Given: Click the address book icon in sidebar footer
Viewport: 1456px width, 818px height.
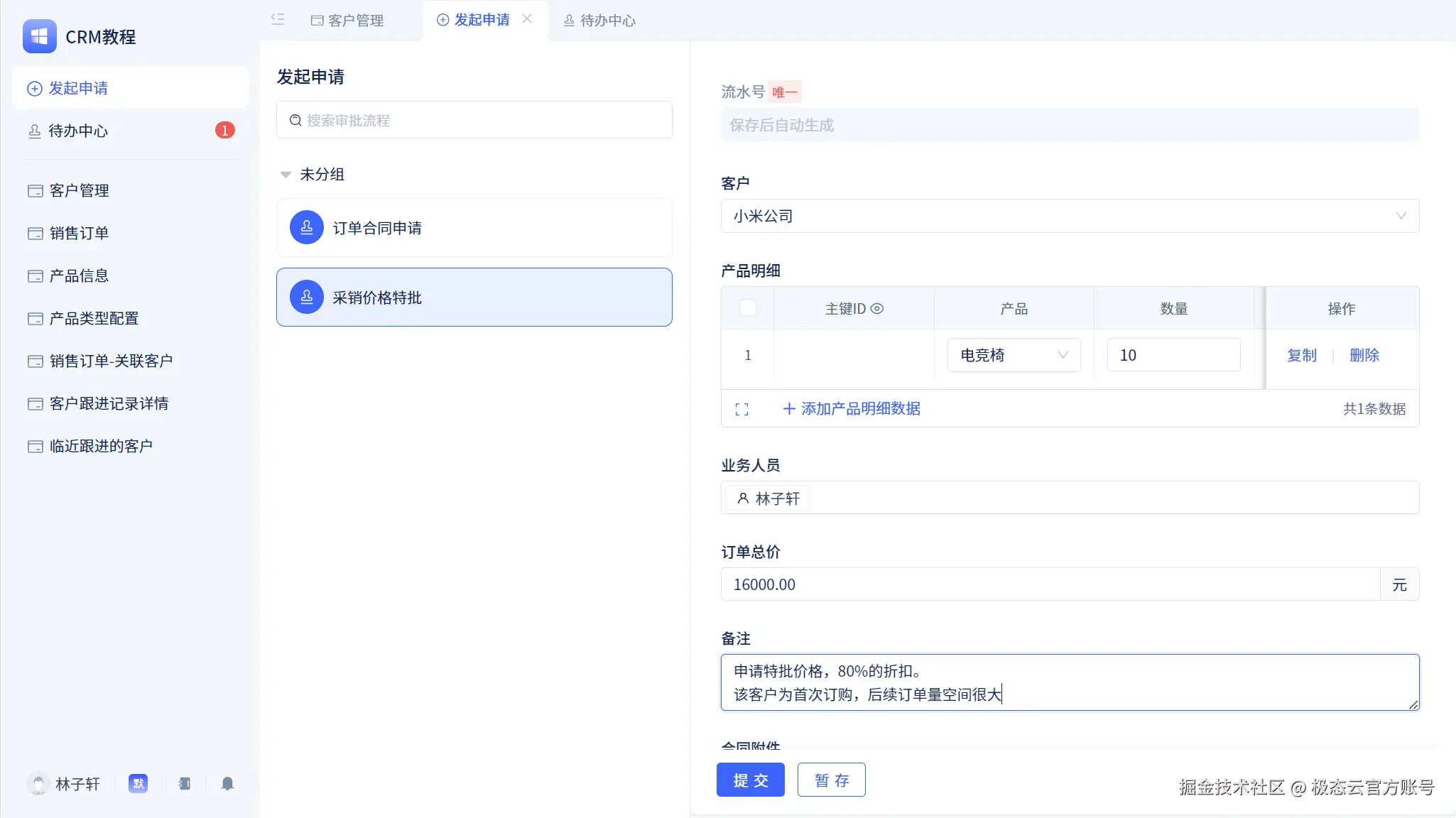Looking at the screenshot, I should click(x=185, y=784).
